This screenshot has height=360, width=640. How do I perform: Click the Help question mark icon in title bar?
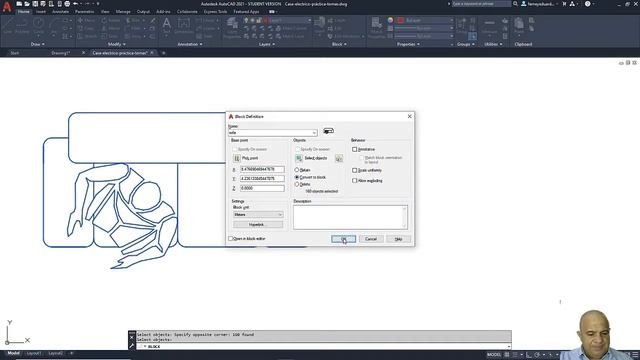pos(587,4)
